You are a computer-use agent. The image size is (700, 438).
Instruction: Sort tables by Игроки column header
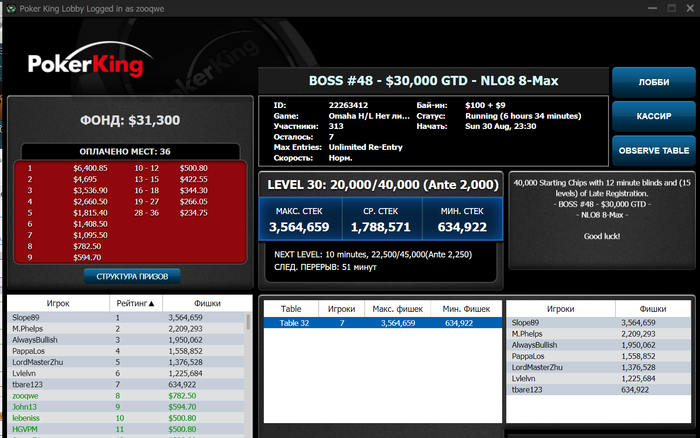(x=342, y=309)
